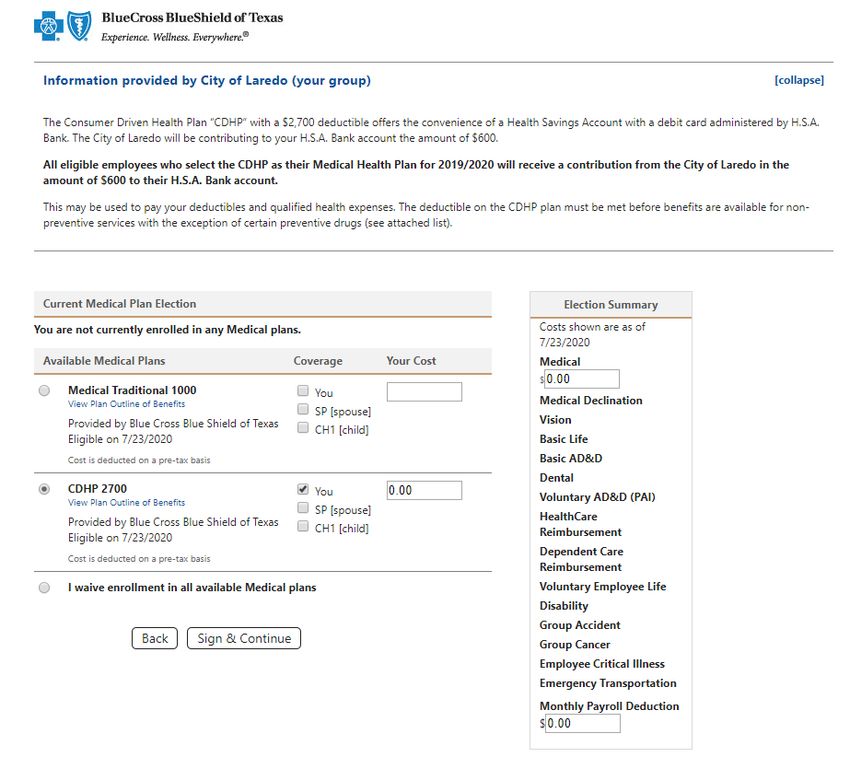Select 'Vision' in the Election Summary
850x757 pixels.
click(555, 420)
